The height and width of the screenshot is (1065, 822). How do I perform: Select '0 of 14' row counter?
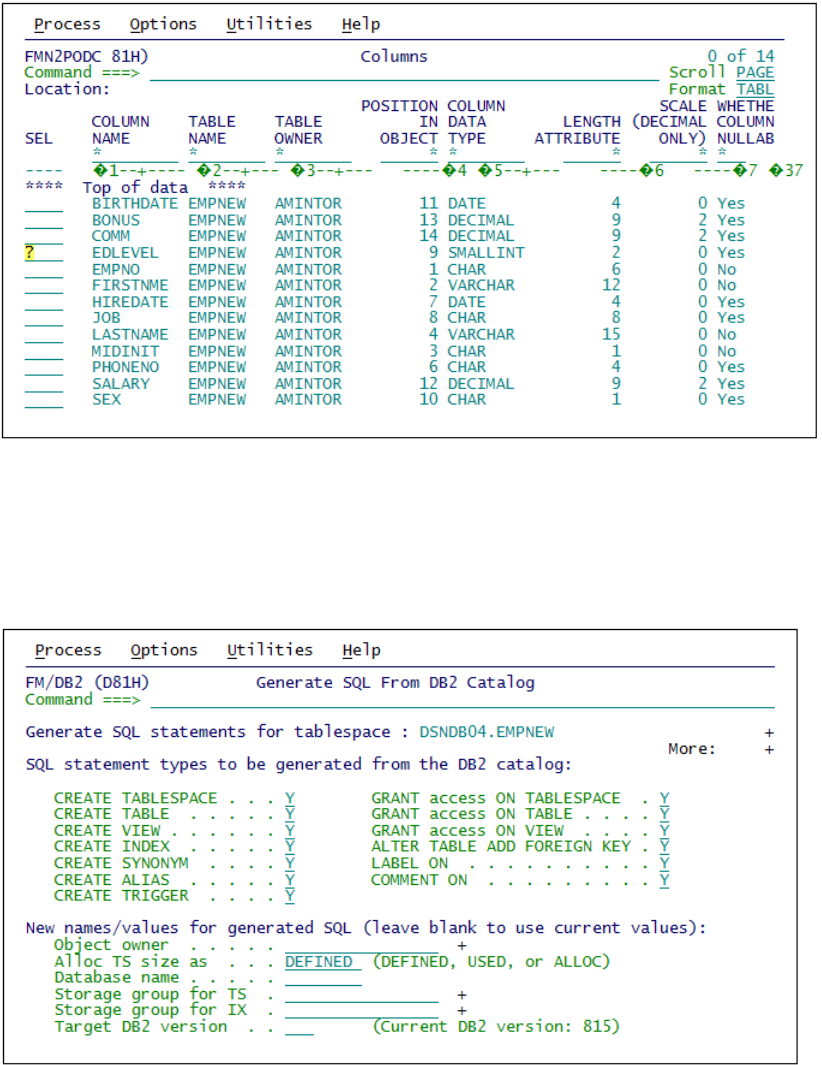coord(740,56)
